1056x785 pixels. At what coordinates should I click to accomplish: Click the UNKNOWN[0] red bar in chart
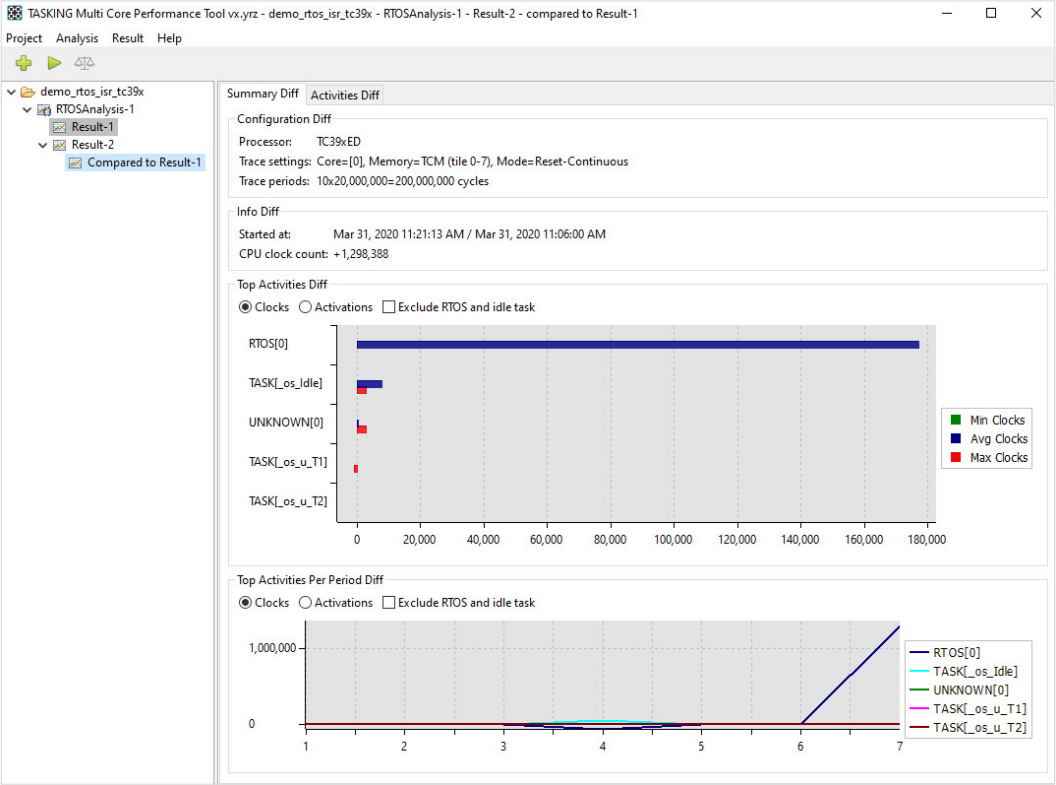point(362,430)
